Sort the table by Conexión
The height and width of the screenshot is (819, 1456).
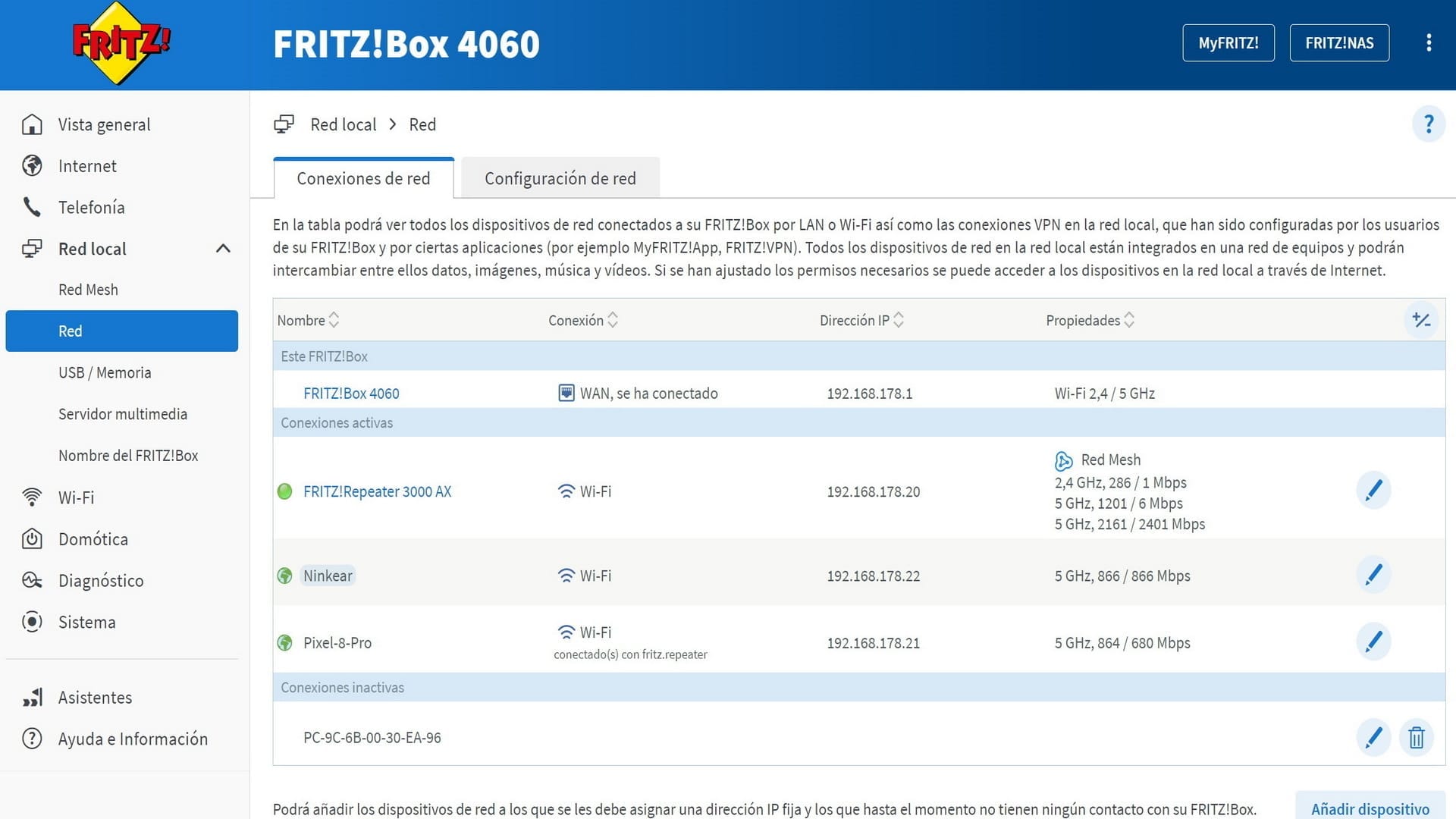583,320
